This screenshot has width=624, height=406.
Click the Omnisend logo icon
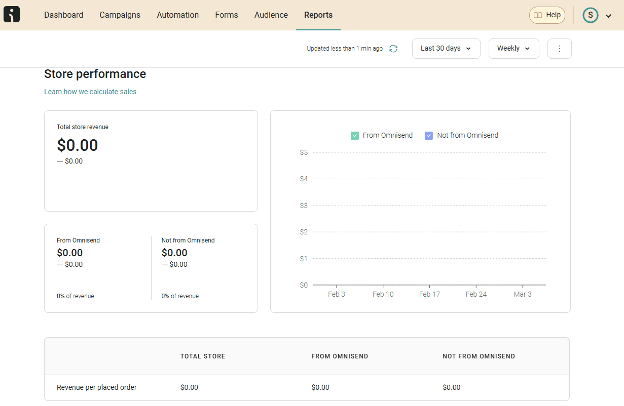coord(12,15)
